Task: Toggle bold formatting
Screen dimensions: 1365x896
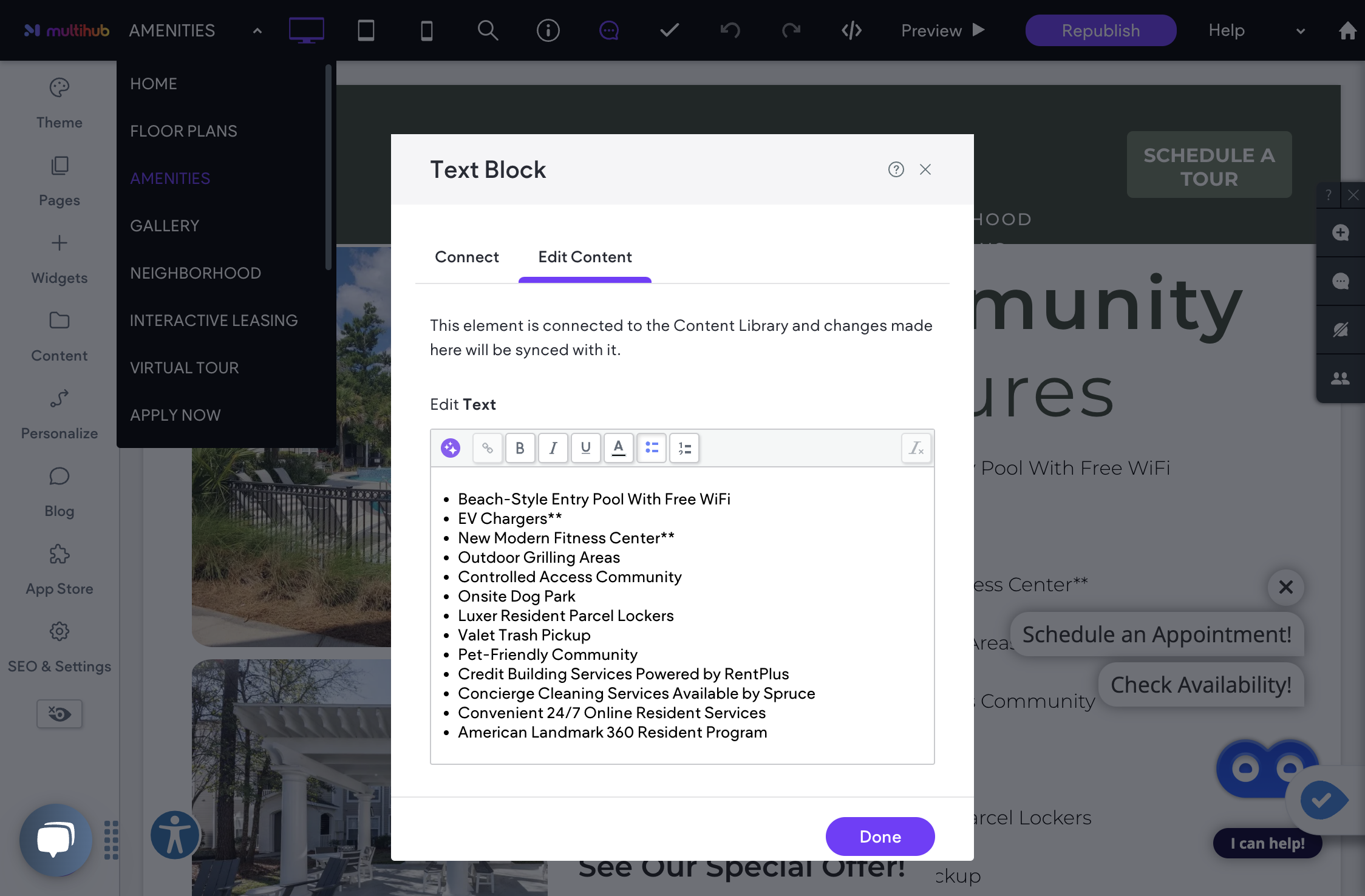Action: pos(520,448)
